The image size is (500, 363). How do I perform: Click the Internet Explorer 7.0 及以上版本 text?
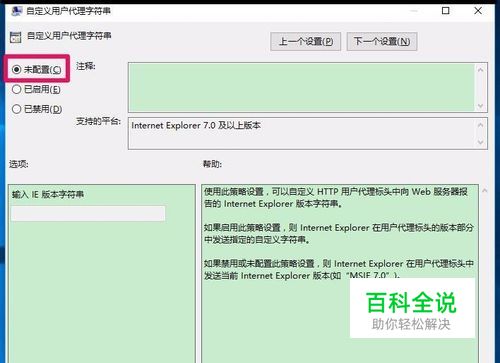[x=196, y=126]
